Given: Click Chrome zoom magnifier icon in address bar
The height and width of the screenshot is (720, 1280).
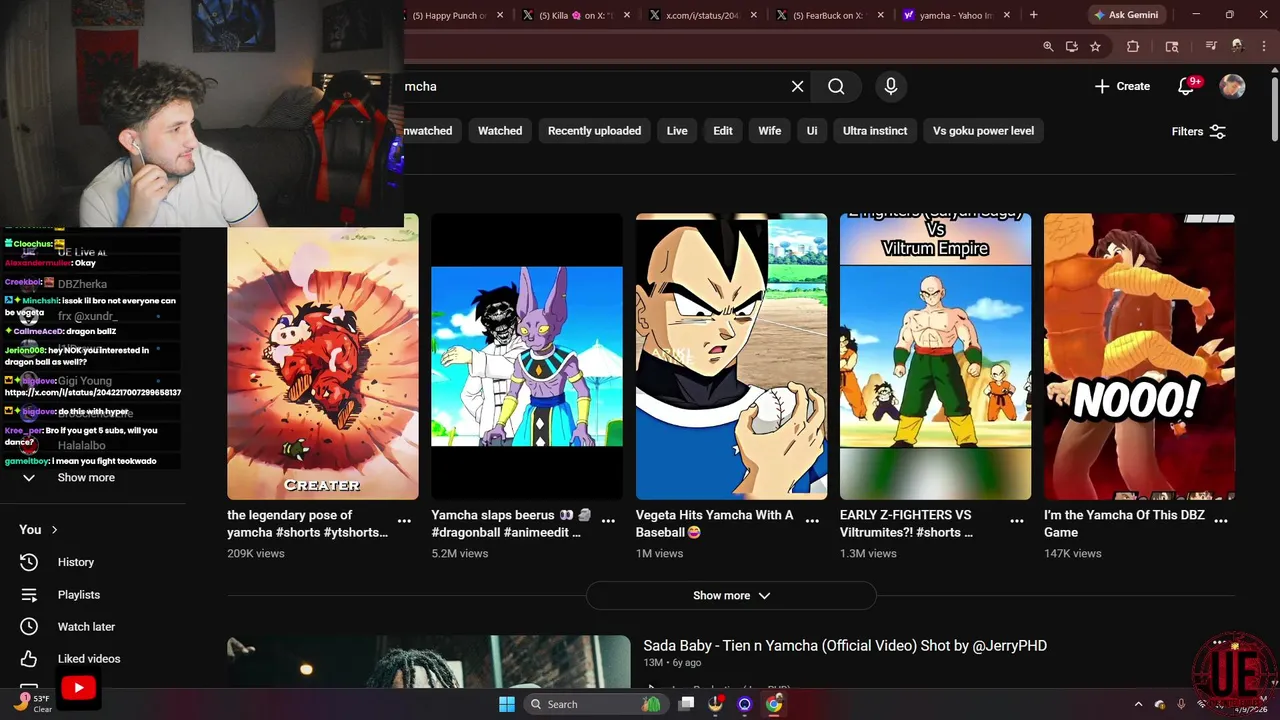Looking at the screenshot, I should pyautogui.click(x=1048, y=46).
